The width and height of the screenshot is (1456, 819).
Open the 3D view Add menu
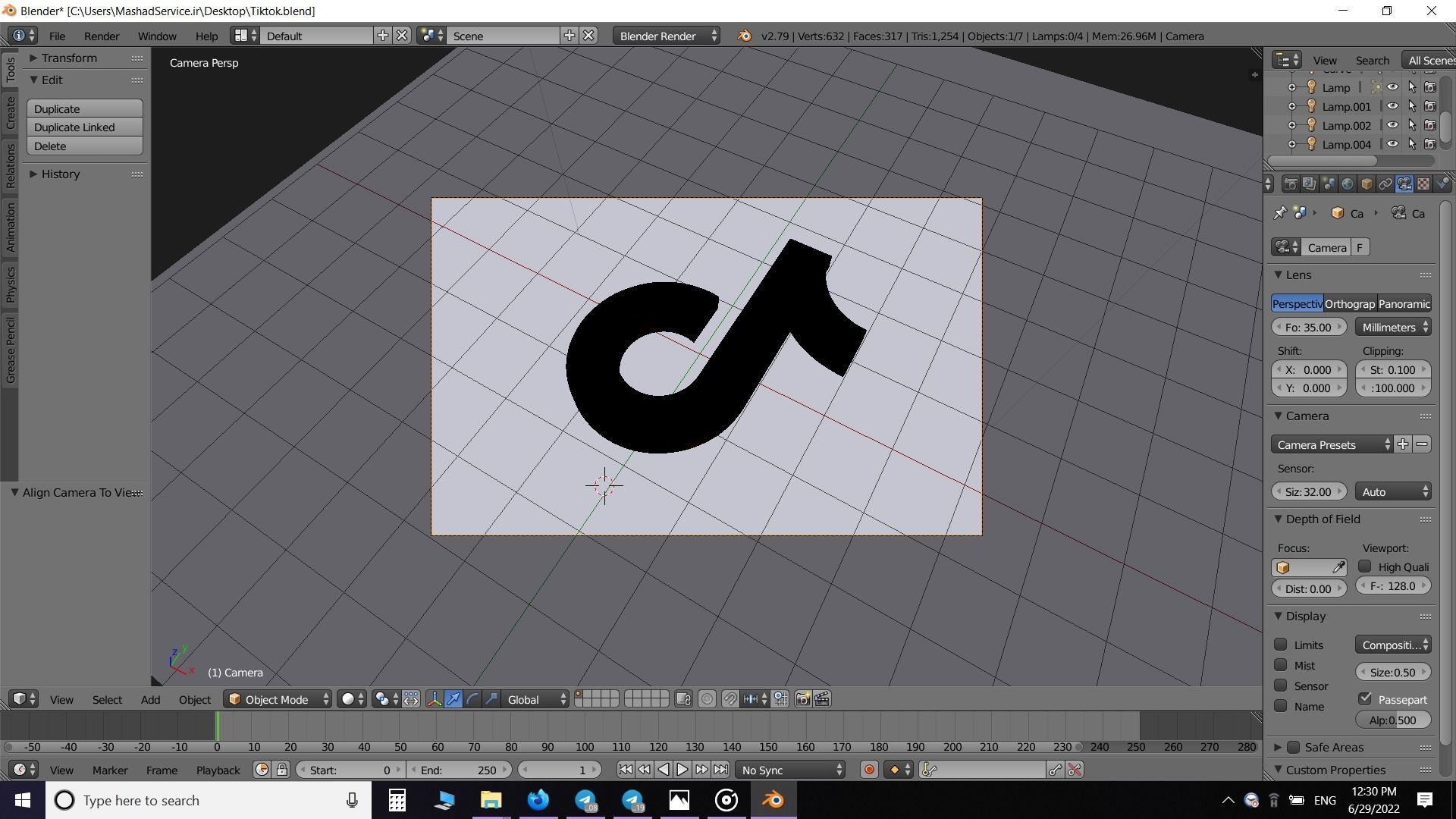[x=150, y=699]
